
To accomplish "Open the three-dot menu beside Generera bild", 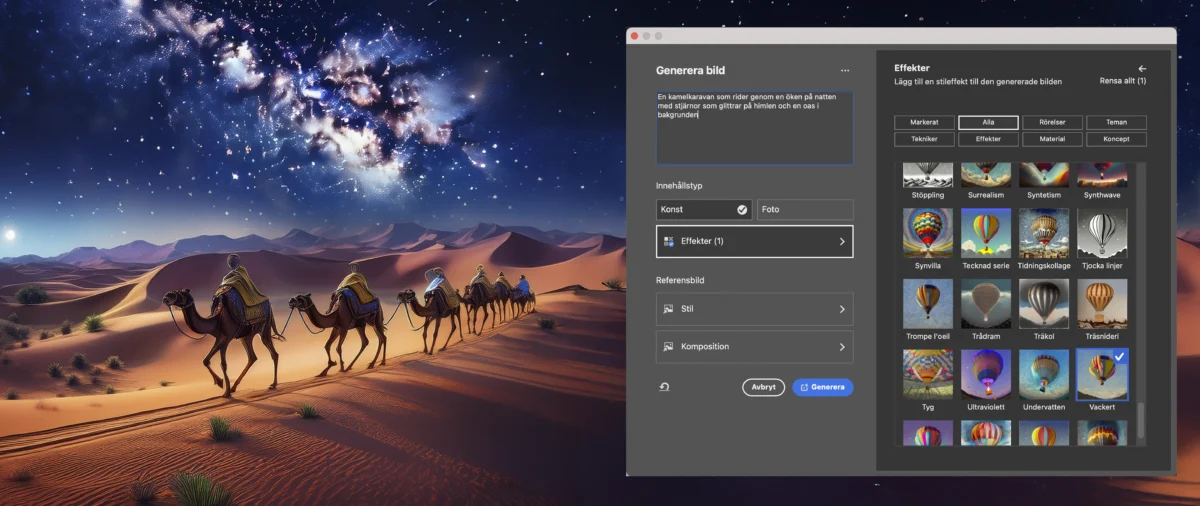I will 845,71.
